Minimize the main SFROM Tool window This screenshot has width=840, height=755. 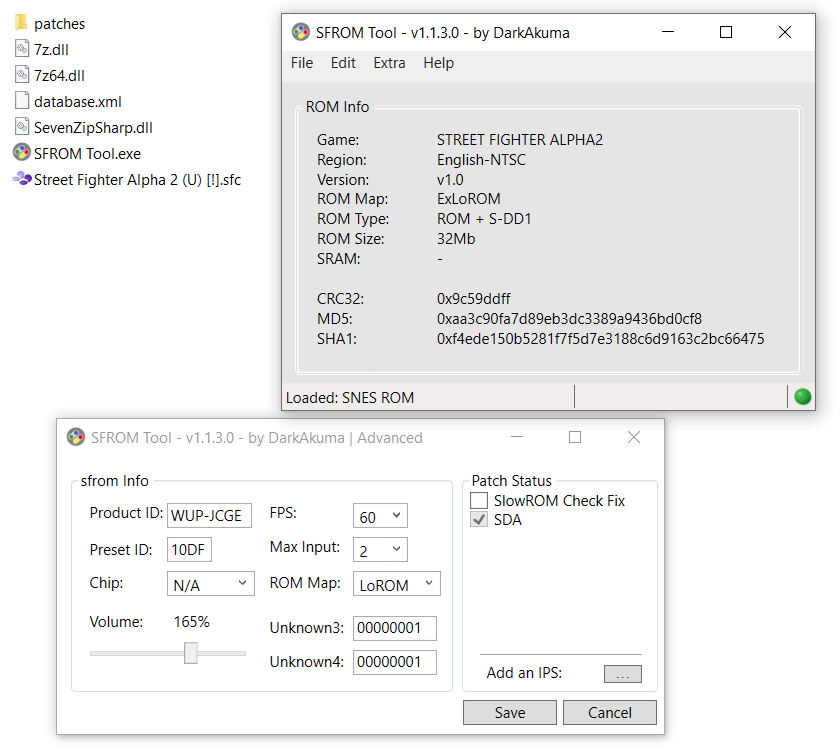[x=668, y=32]
